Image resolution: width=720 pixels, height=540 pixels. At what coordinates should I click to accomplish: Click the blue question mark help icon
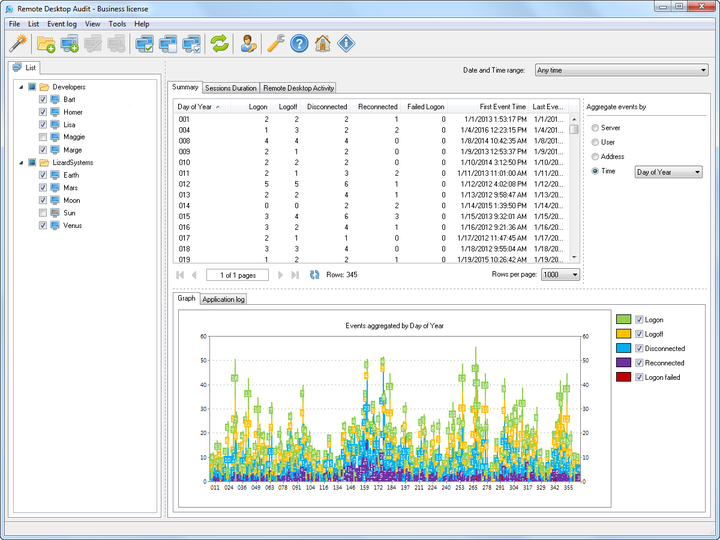tap(299, 44)
